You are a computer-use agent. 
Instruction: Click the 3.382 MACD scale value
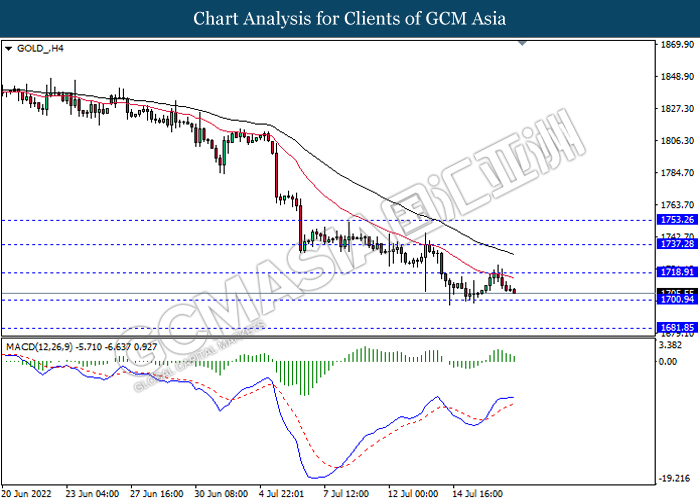(670, 345)
